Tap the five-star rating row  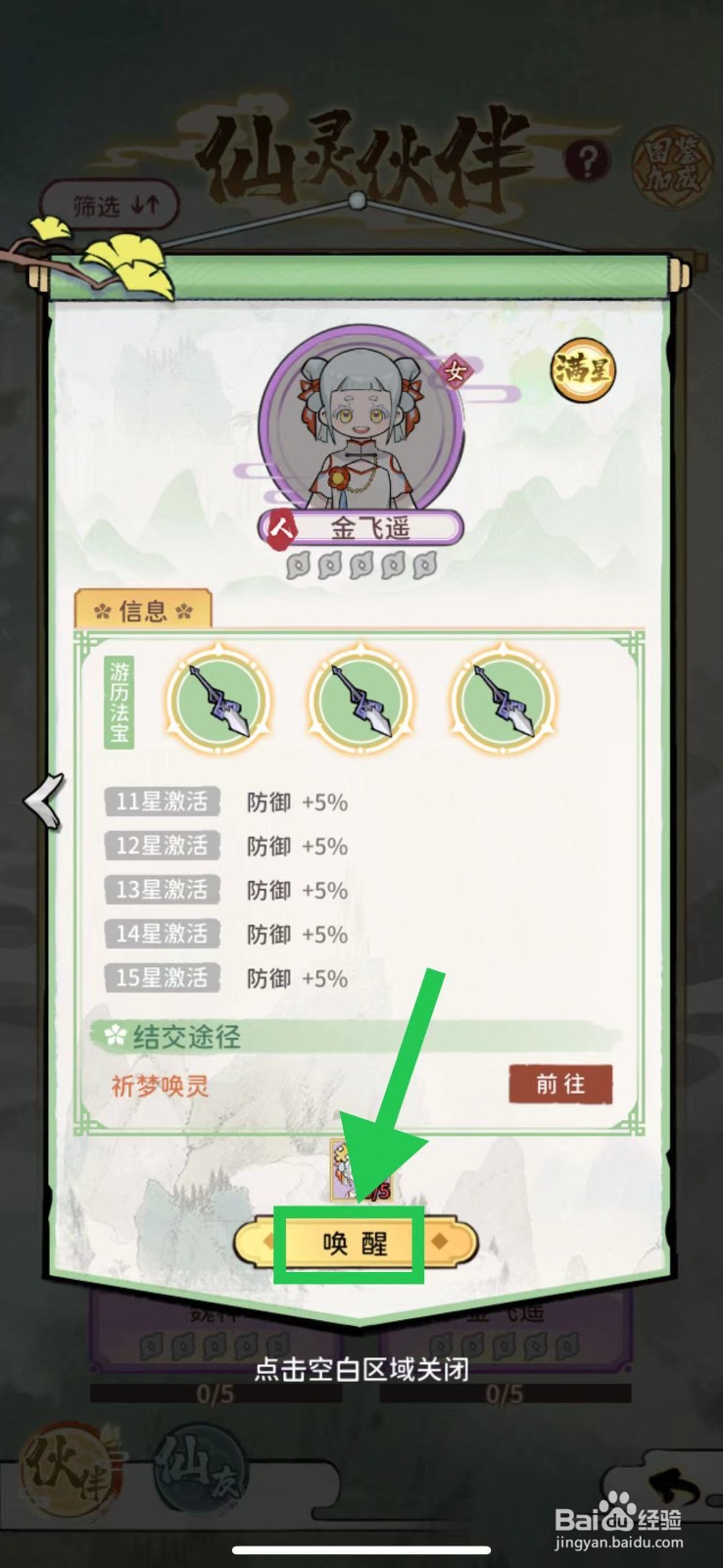pyautogui.click(x=361, y=565)
